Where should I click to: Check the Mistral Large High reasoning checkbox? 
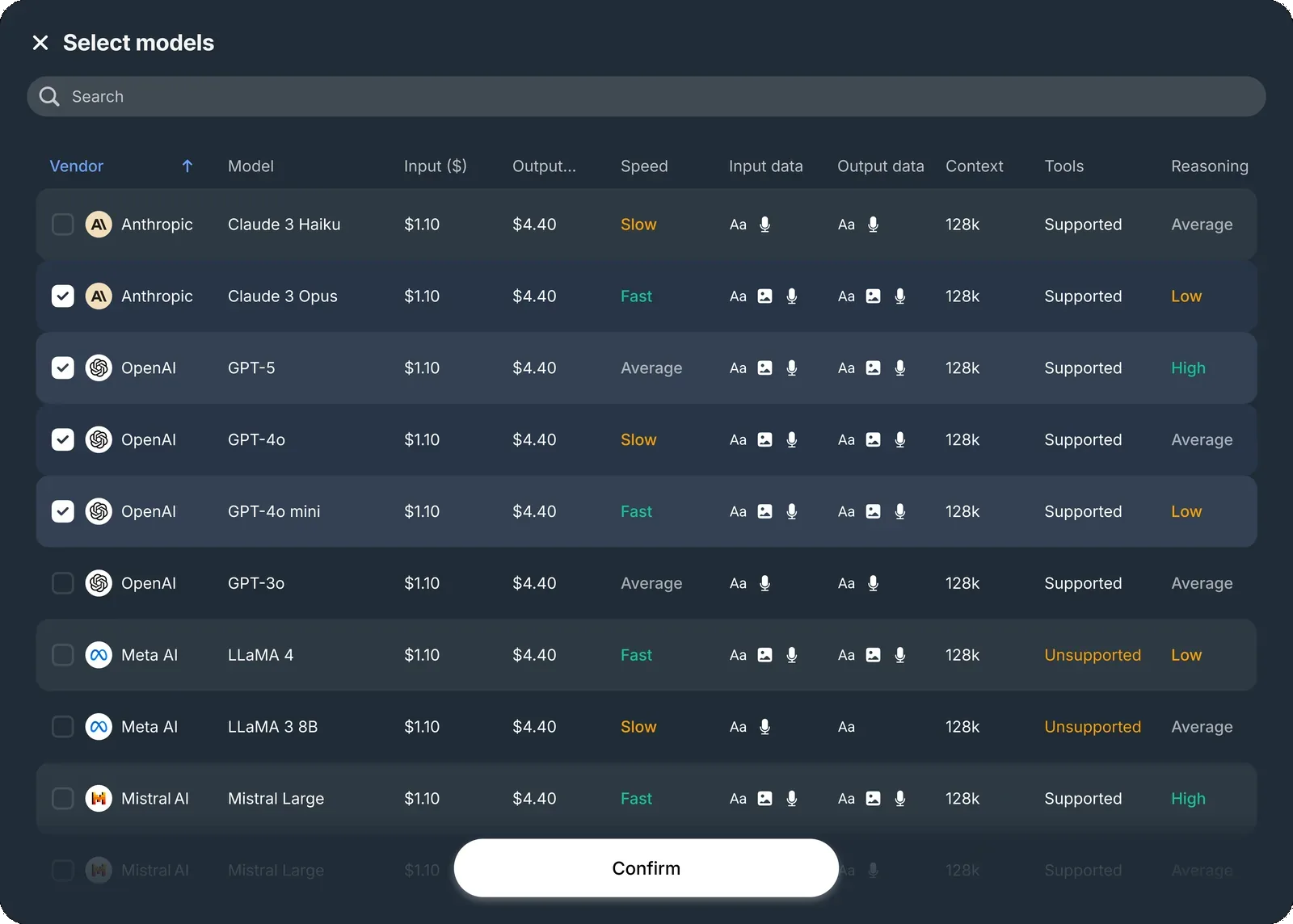point(63,799)
